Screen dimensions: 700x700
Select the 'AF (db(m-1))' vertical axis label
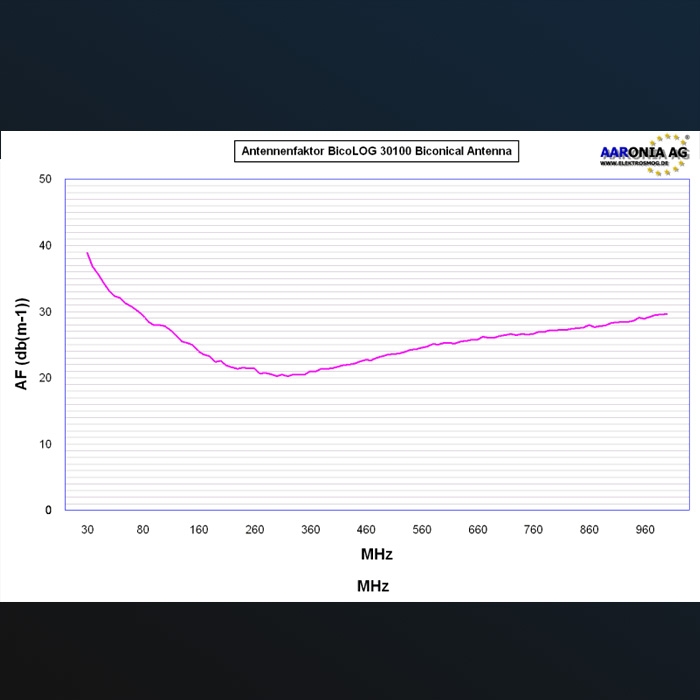coord(22,344)
